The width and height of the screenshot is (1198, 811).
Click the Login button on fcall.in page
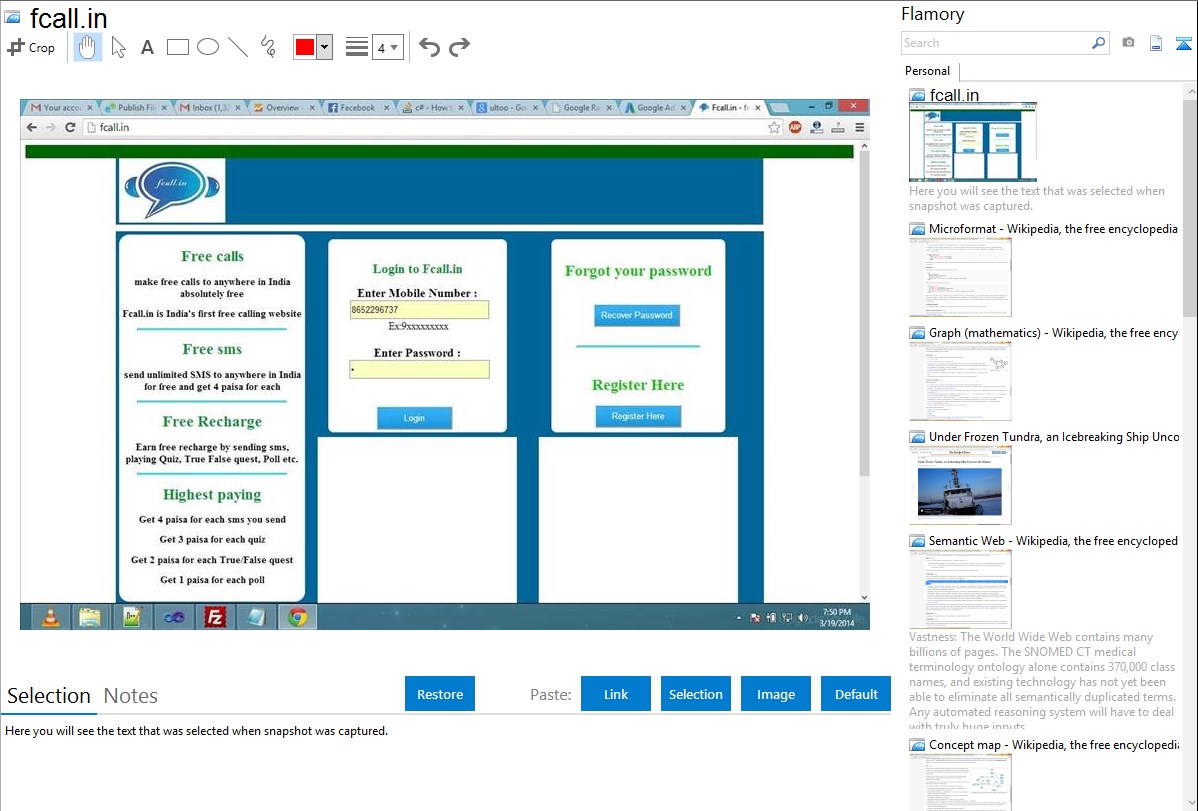[414, 418]
